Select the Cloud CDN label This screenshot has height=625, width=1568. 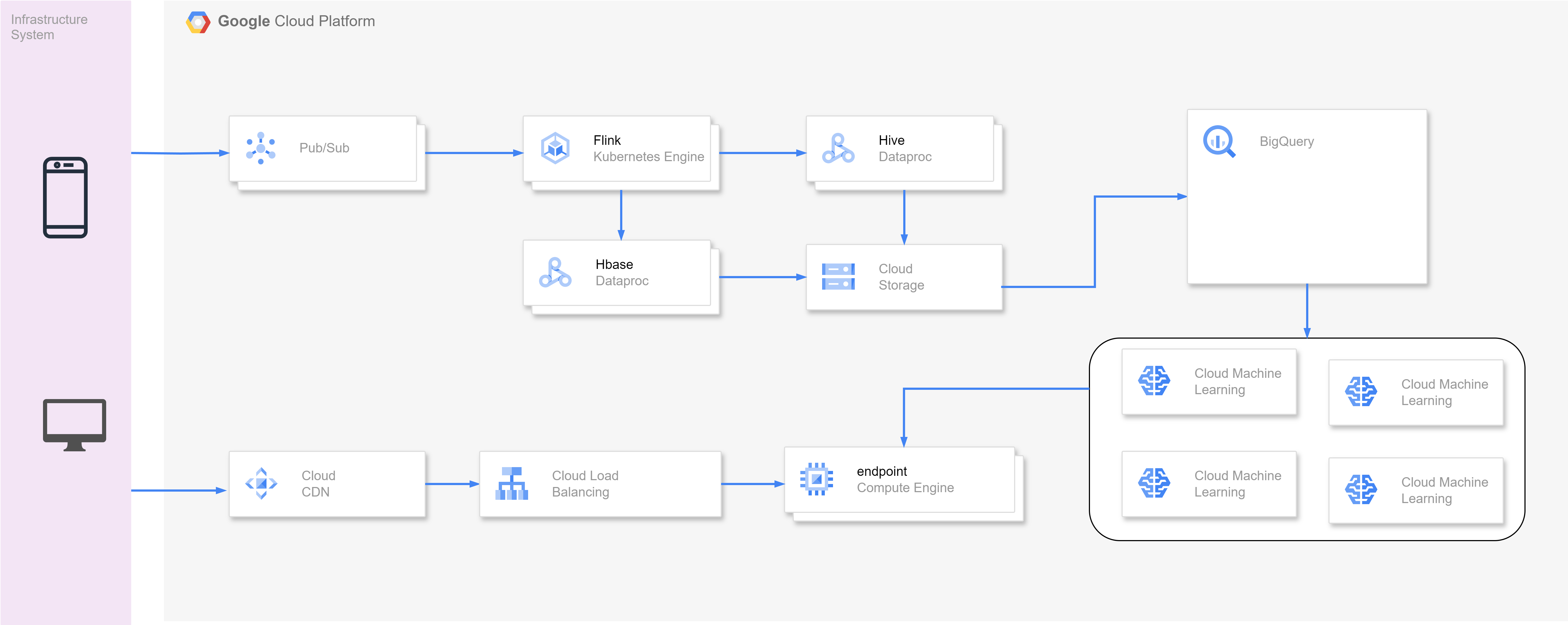[x=318, y=484]
